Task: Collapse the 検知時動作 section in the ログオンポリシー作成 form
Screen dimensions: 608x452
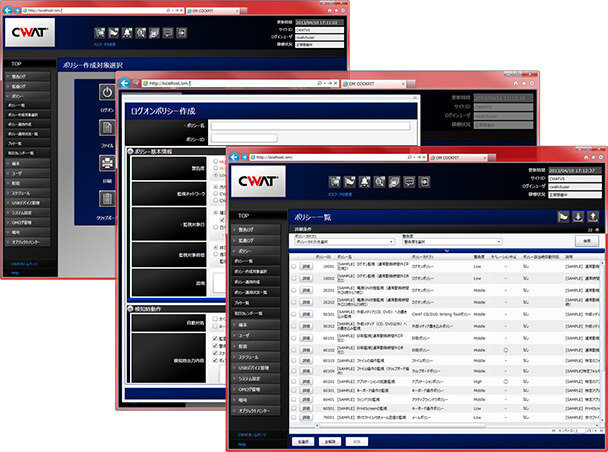Action: pyautogui.click(x=130, y=309)
